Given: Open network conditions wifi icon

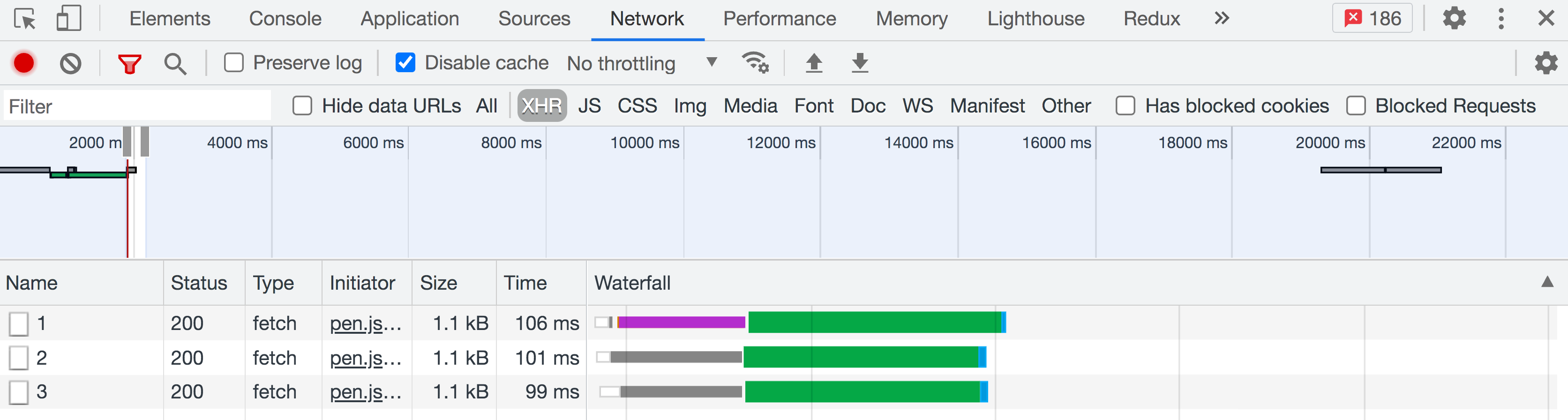Looking at the screenshot, I should 755,63.
